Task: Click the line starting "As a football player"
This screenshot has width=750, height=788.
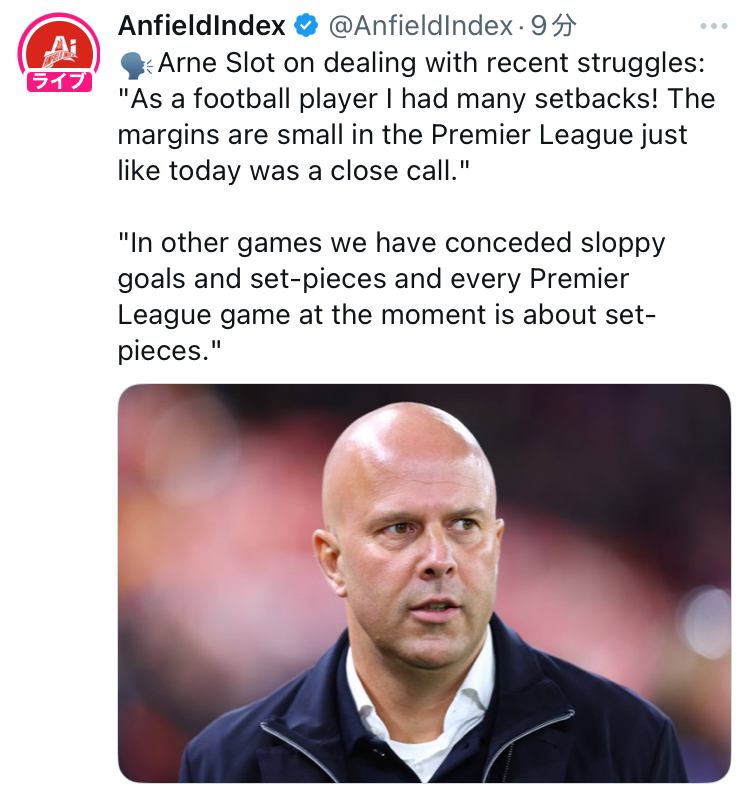Action: (416, 99)
